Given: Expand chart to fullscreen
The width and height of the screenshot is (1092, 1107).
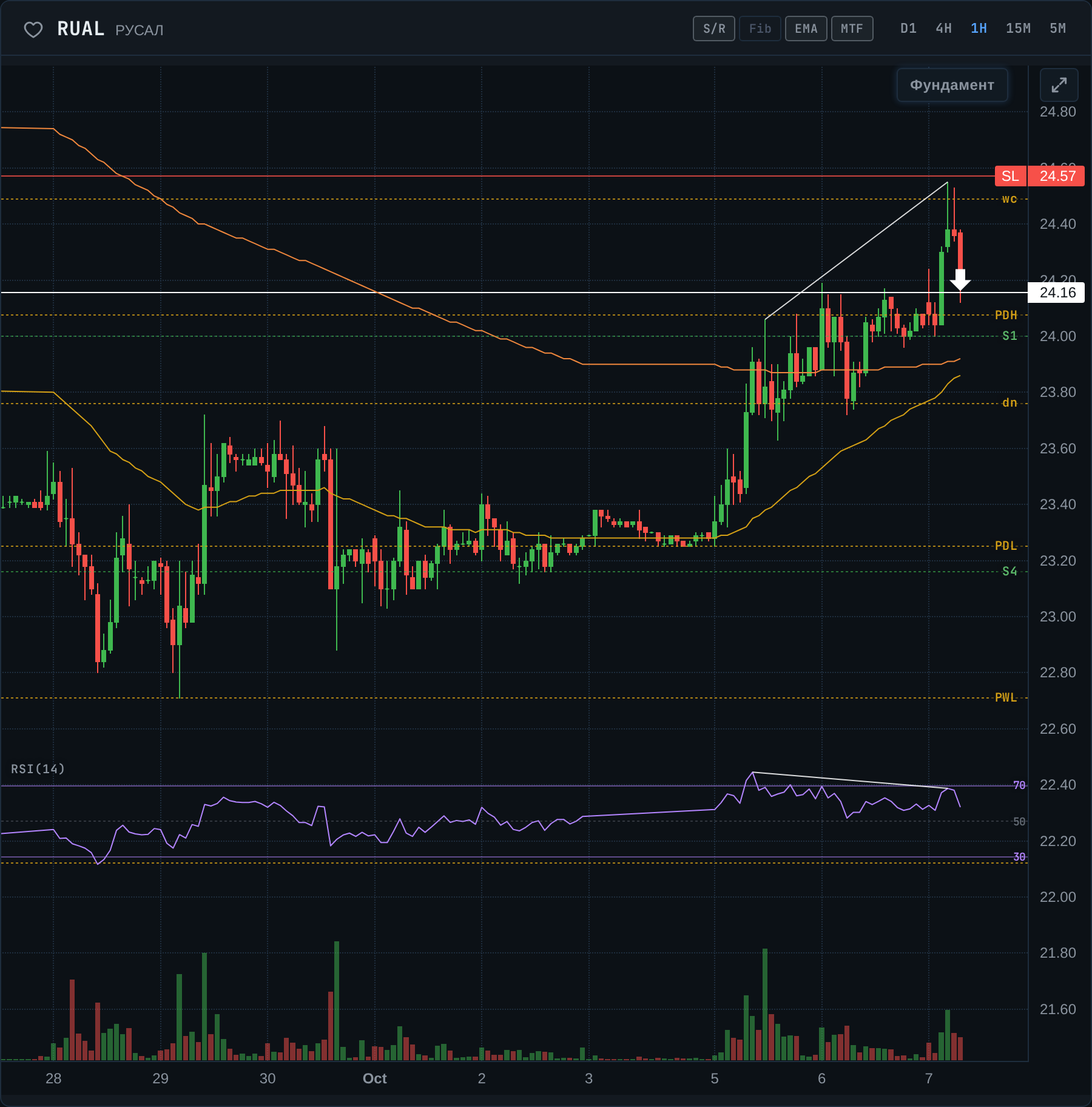Looking at the screenshot, I should [1059, 85].
